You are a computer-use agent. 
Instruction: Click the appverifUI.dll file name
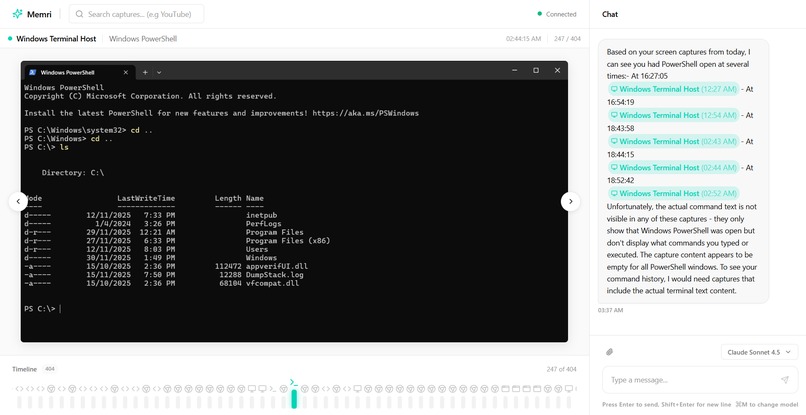coord(277,266)
